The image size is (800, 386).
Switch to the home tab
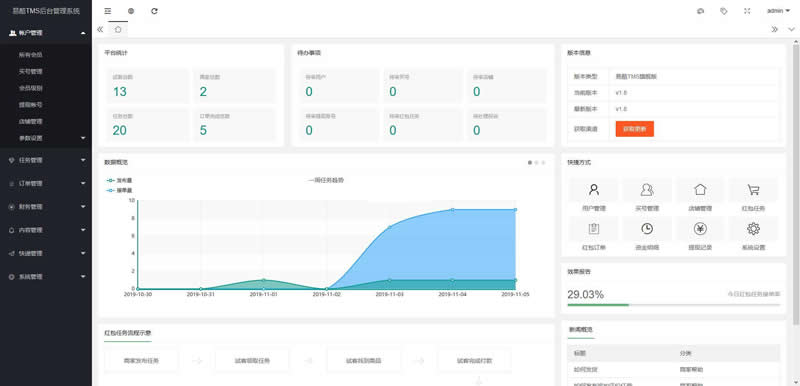tap(118, 30)
